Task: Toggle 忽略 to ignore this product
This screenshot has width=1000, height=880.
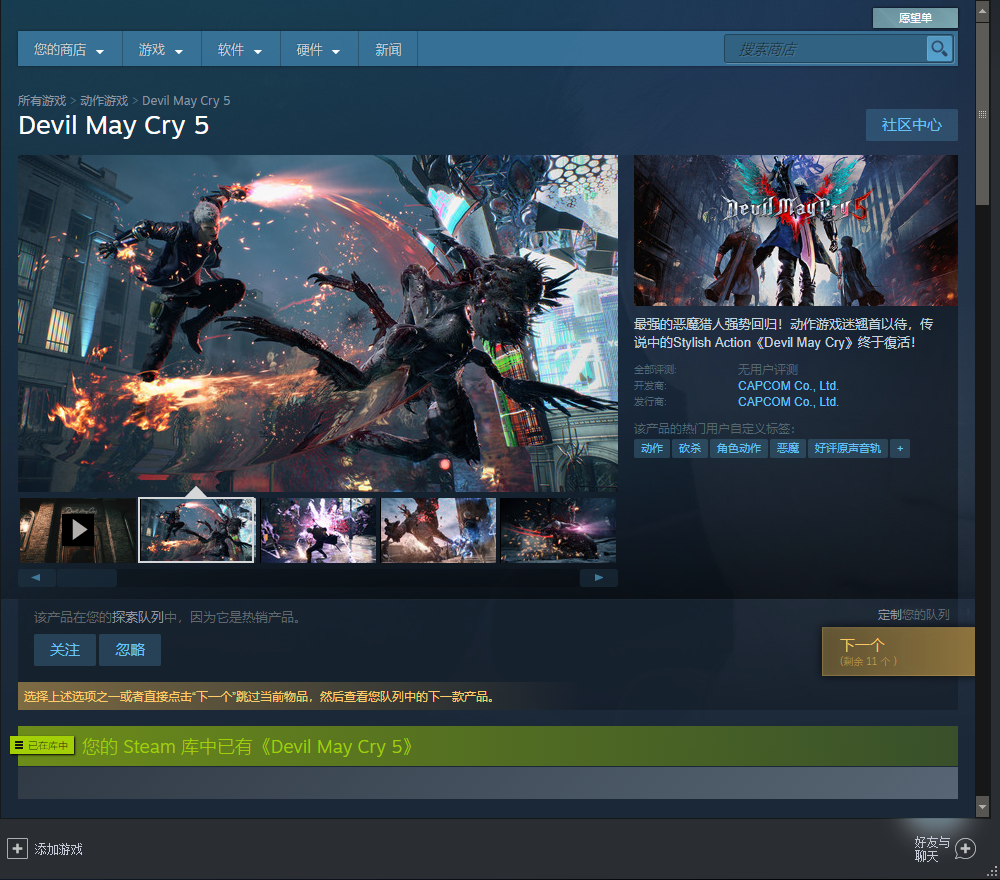Action: 130,650
